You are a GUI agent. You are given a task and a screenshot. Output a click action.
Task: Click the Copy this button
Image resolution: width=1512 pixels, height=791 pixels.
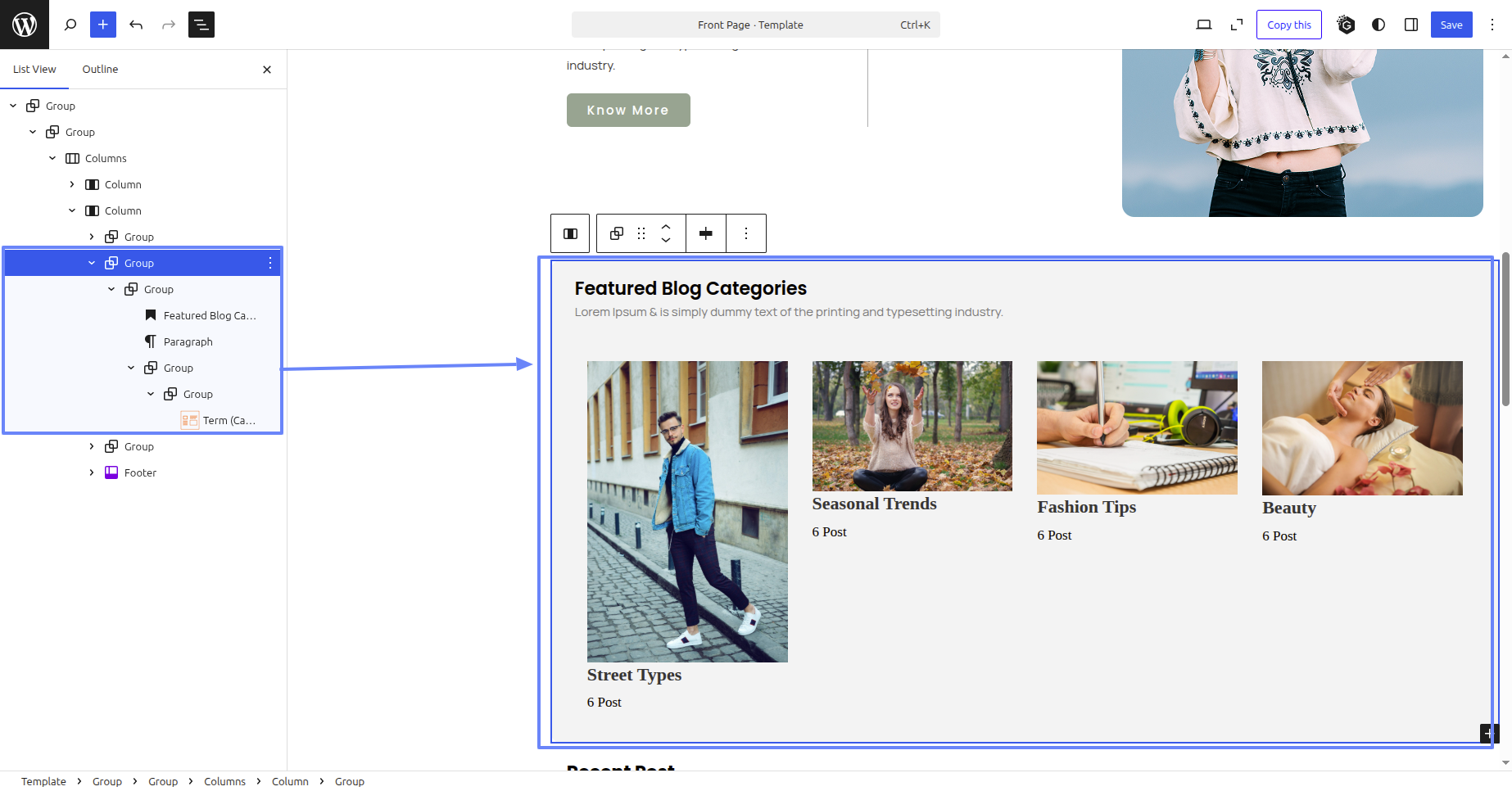(x=1288, y=25)
